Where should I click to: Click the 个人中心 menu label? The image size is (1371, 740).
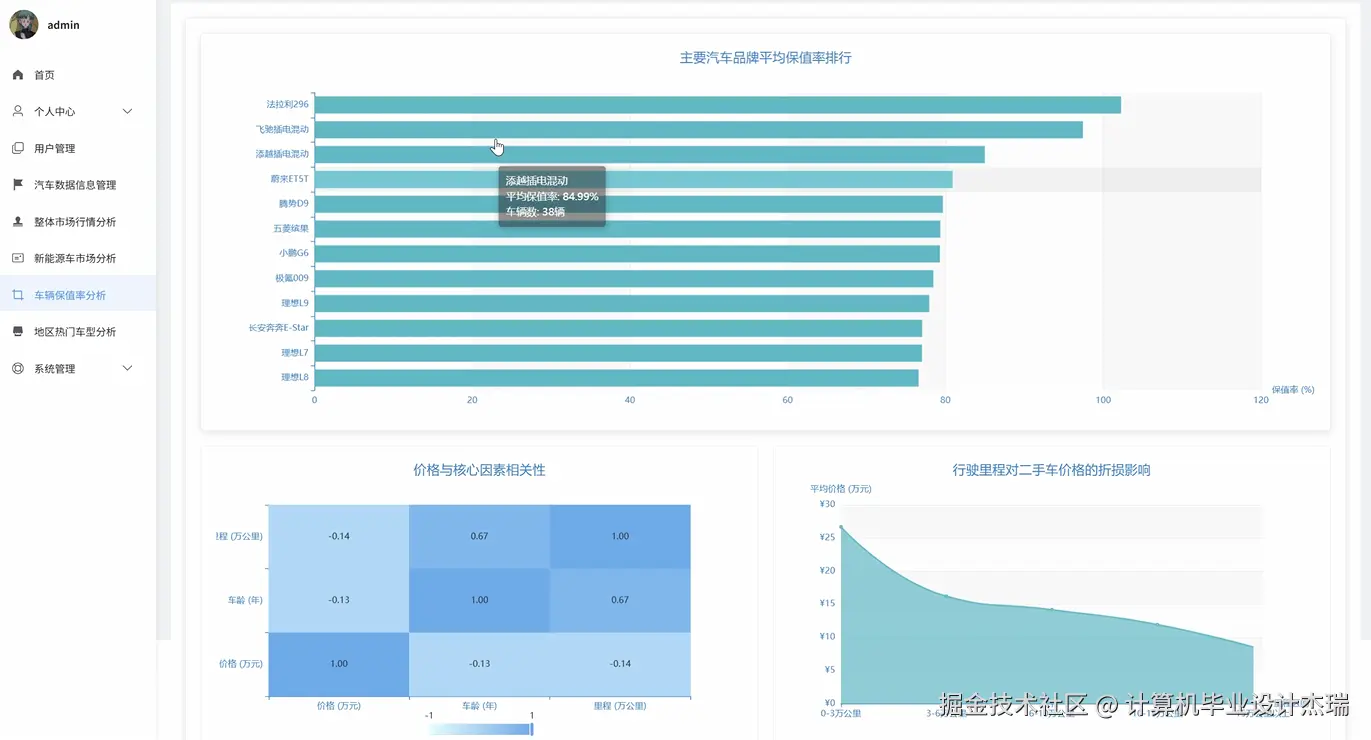click(54, 112)
